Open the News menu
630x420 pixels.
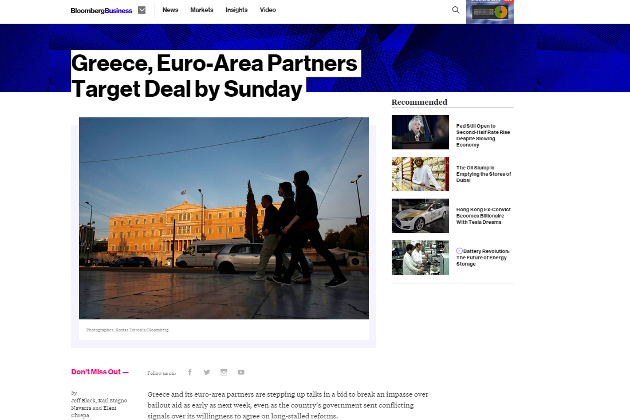tap(170, 10)
